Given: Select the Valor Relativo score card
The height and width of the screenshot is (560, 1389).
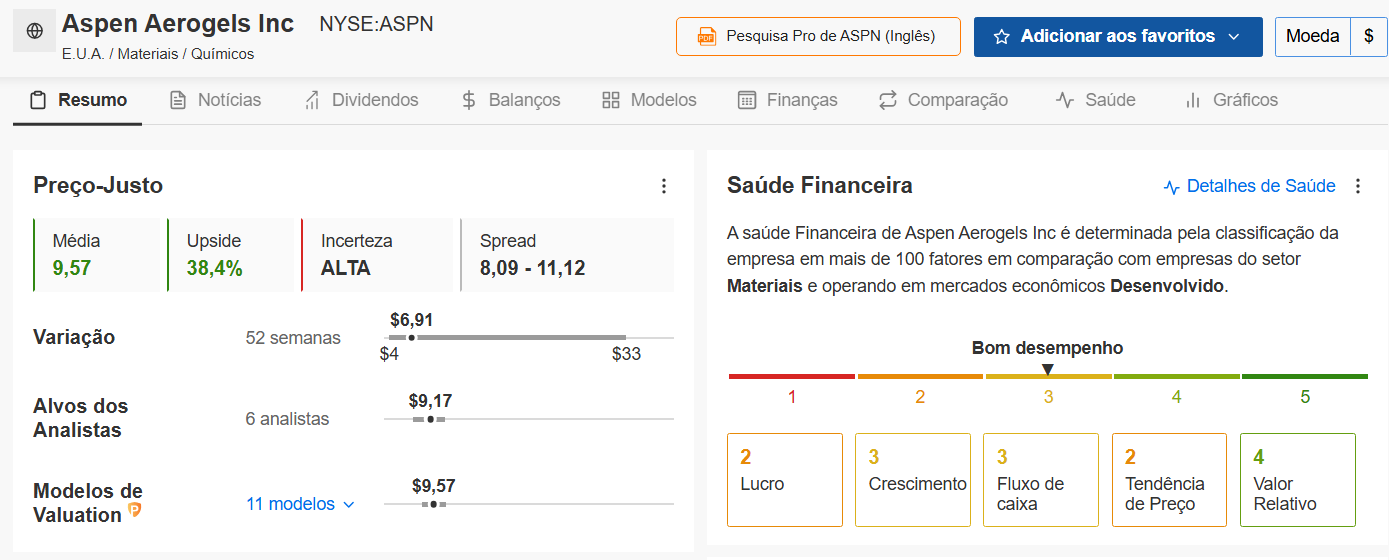Looking at the screenshot, I should (1297, 480).
